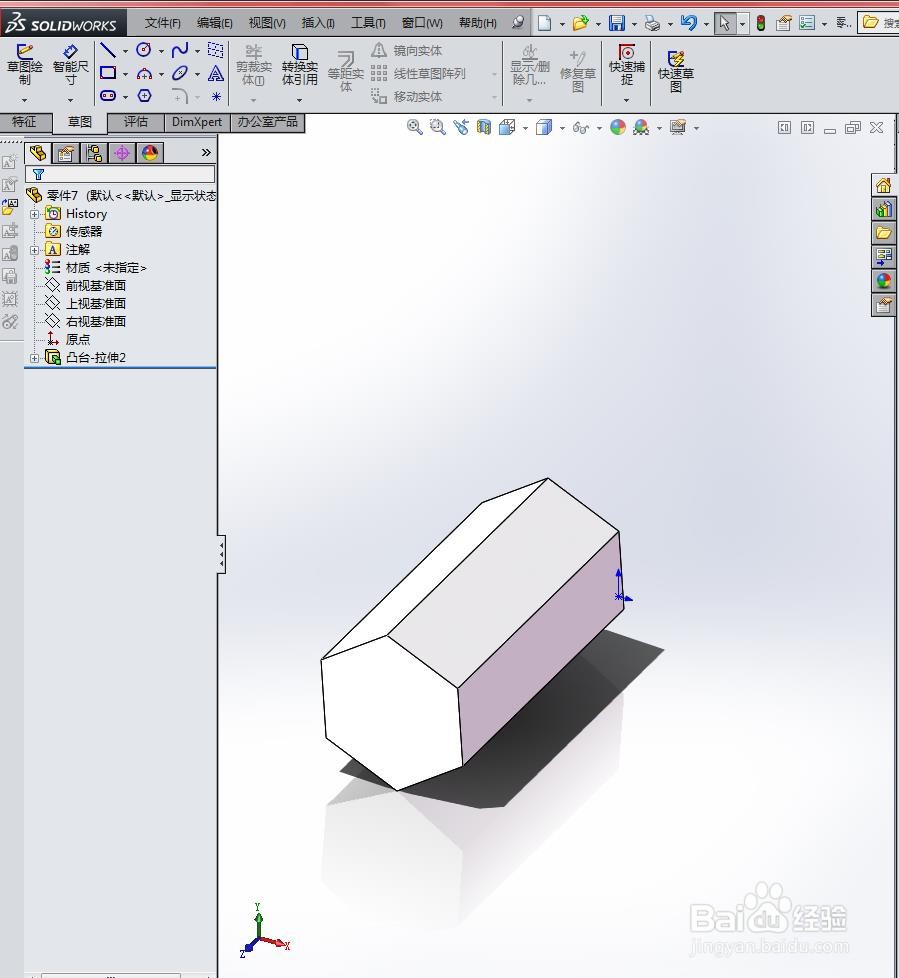
Task: Expand the 注解 annotations node
Action: pyautogui.click(x=34, y=250)
